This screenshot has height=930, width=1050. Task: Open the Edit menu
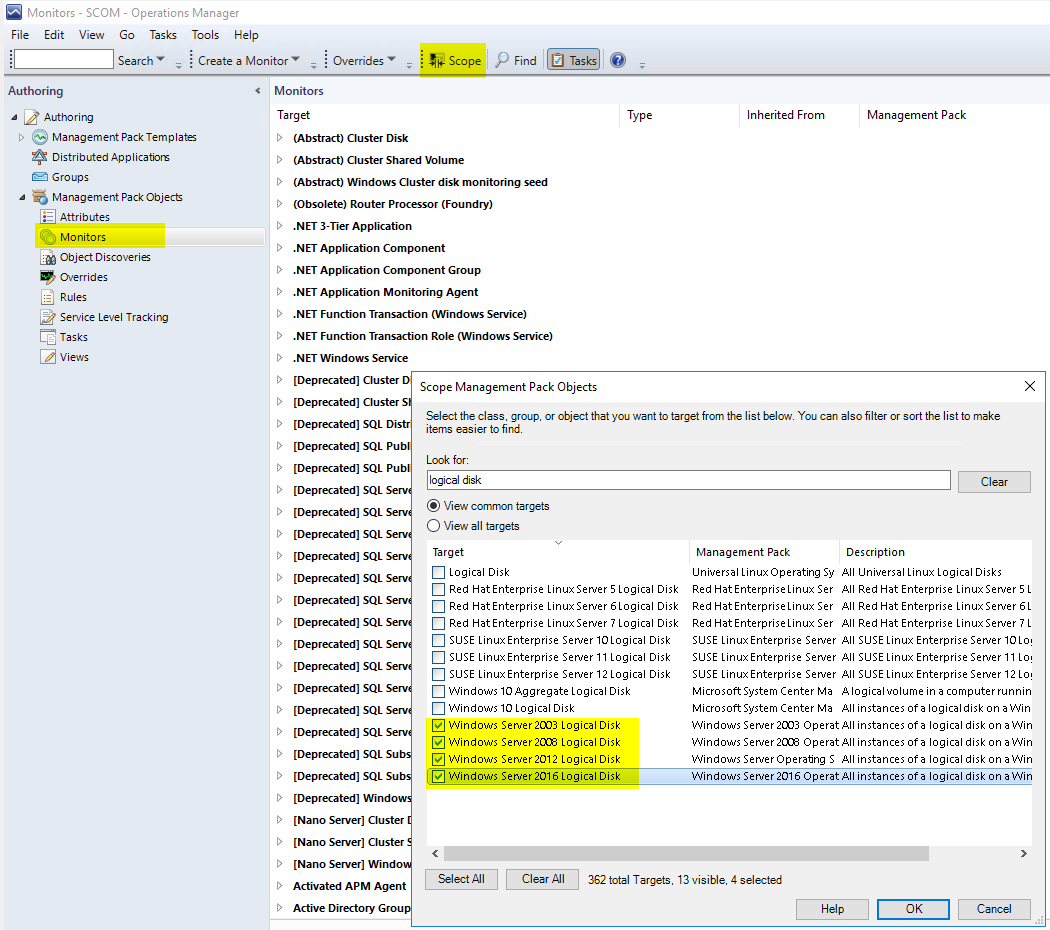(x=54, y=35)
